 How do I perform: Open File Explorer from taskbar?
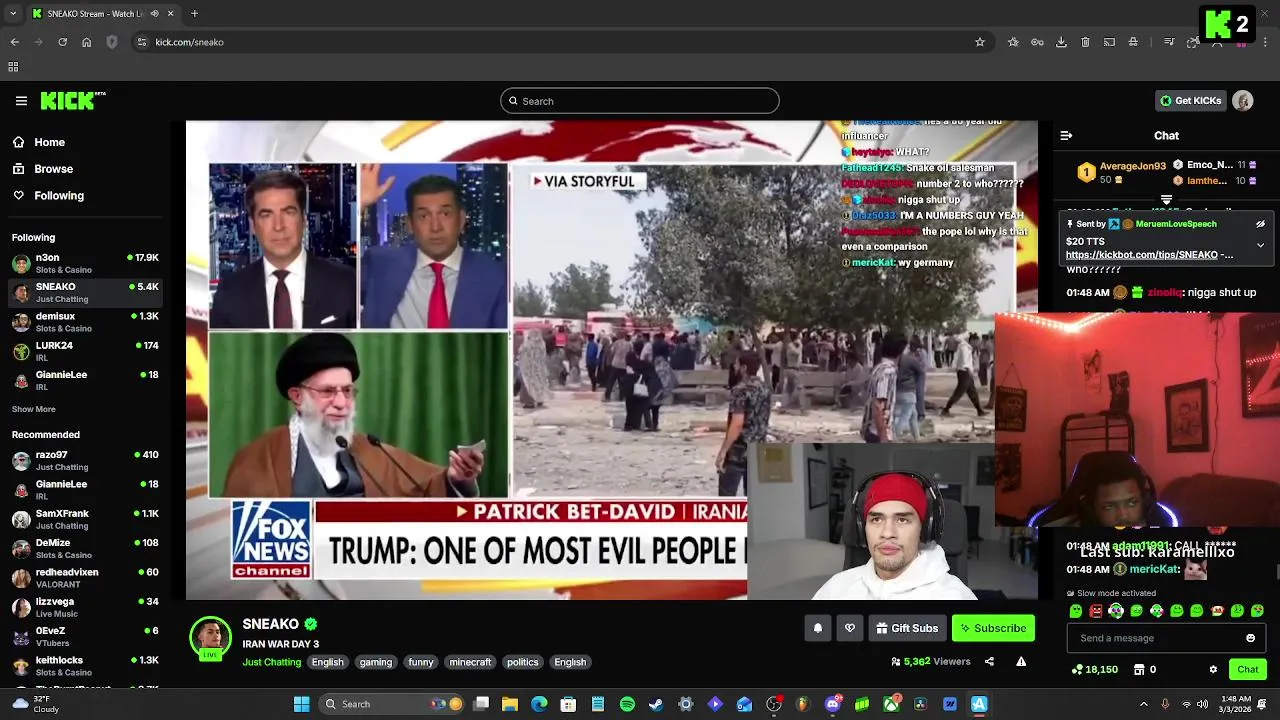[510, 704]
